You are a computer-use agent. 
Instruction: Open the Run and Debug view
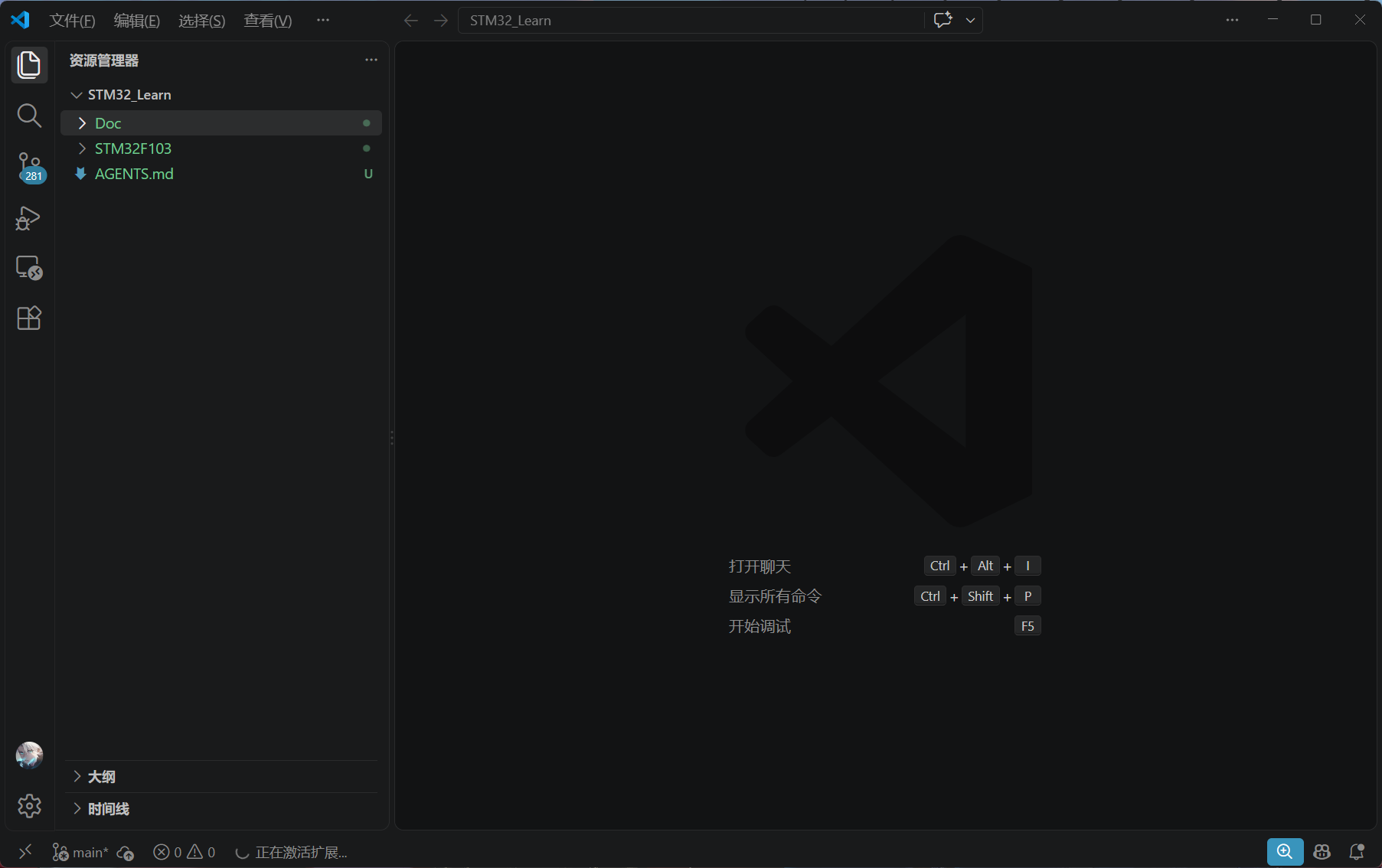pos(29,218)
